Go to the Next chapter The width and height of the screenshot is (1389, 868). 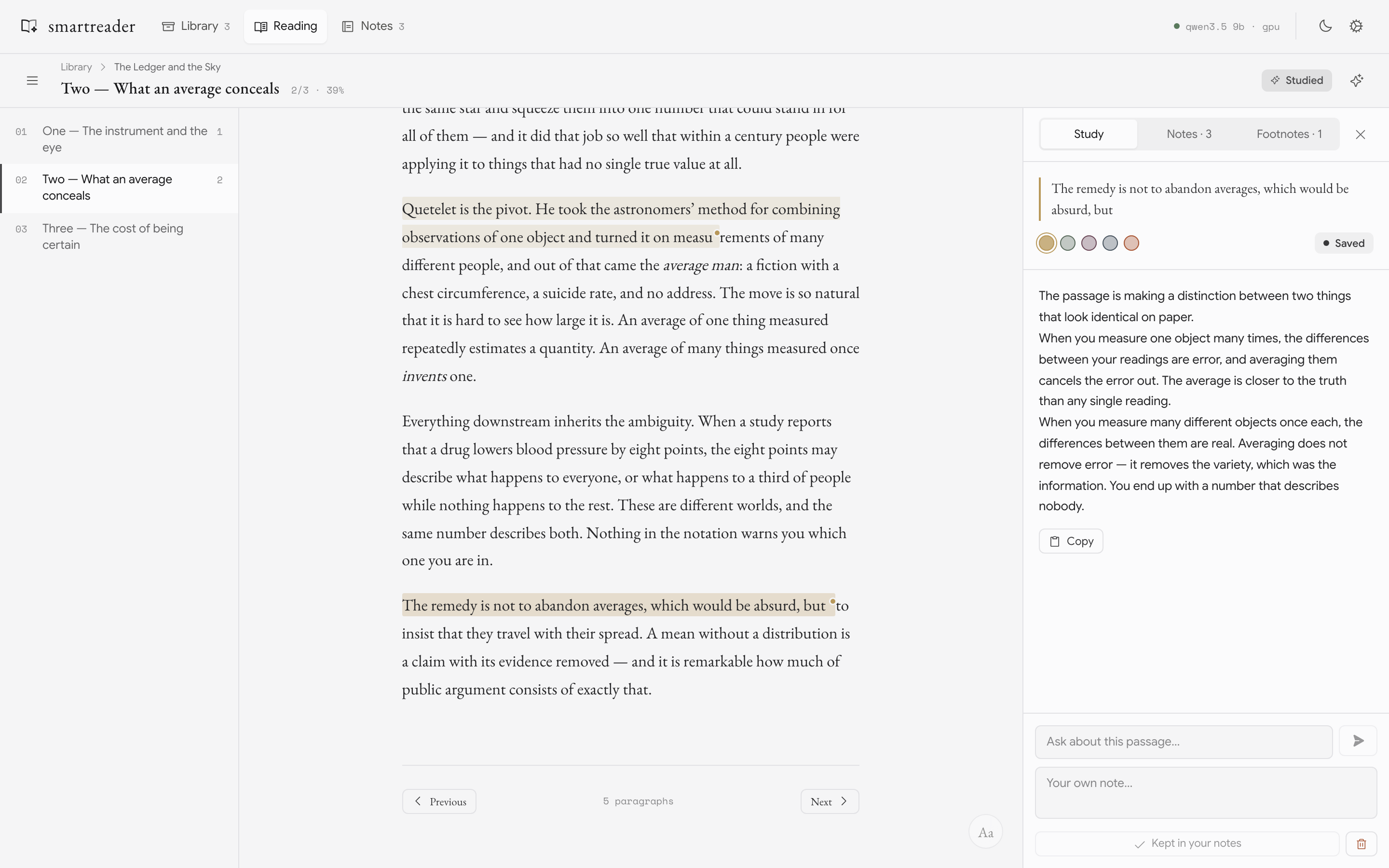coord(830,801)
